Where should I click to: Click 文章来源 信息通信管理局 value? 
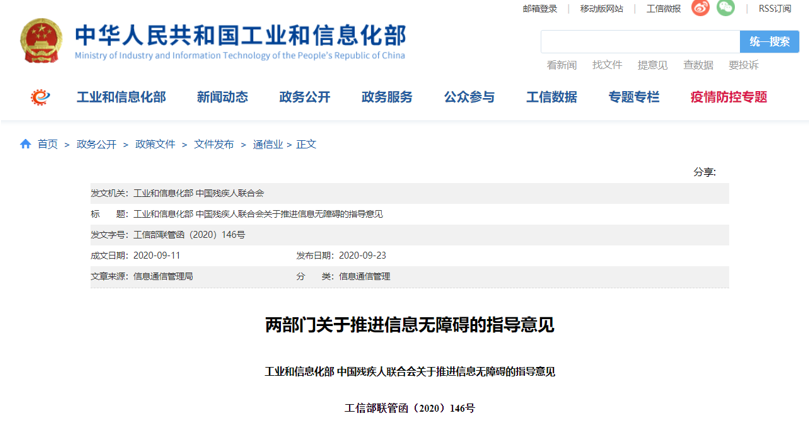[x=163, y=276]
